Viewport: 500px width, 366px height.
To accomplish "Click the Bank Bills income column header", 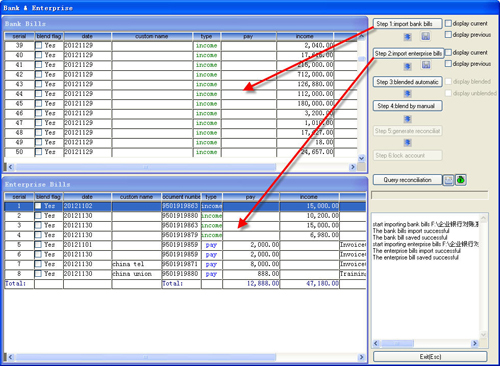I will click(305, 36).
